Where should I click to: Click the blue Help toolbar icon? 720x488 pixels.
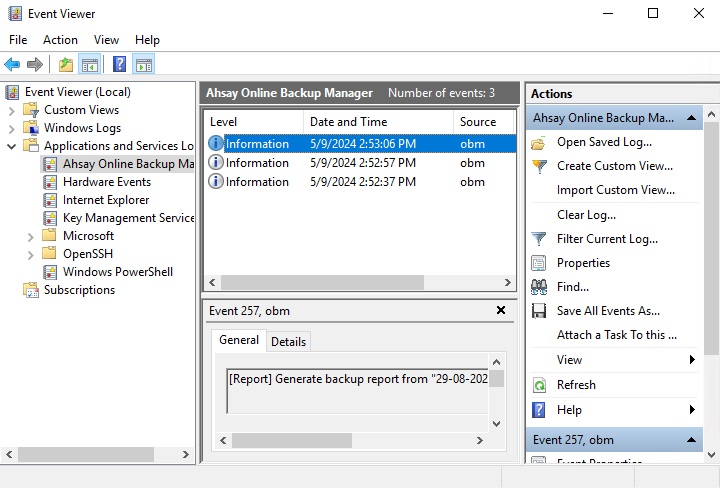point(119,64)
